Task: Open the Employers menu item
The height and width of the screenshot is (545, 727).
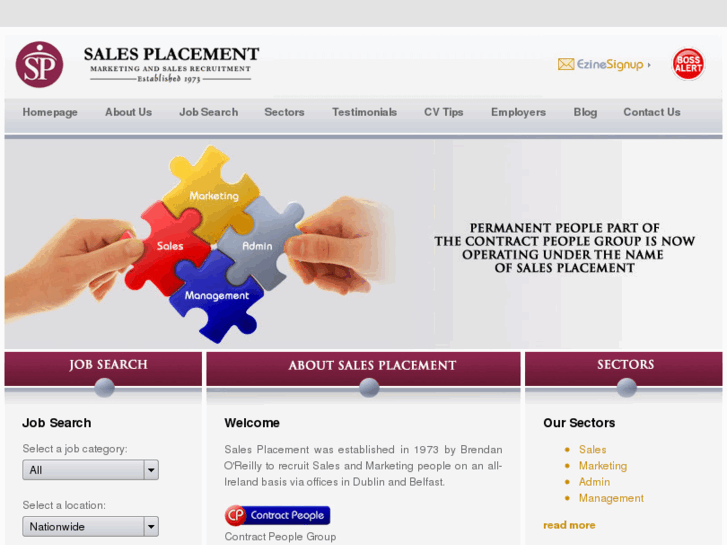Action: (518, 112)
